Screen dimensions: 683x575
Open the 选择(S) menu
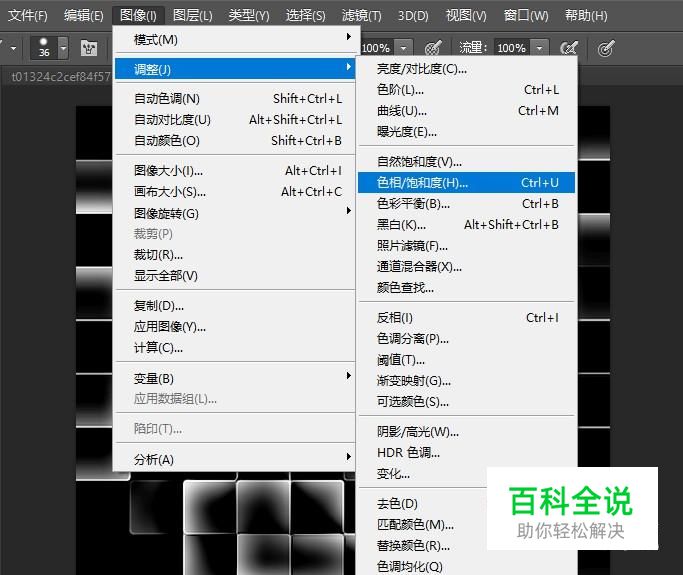click(305, 16)
